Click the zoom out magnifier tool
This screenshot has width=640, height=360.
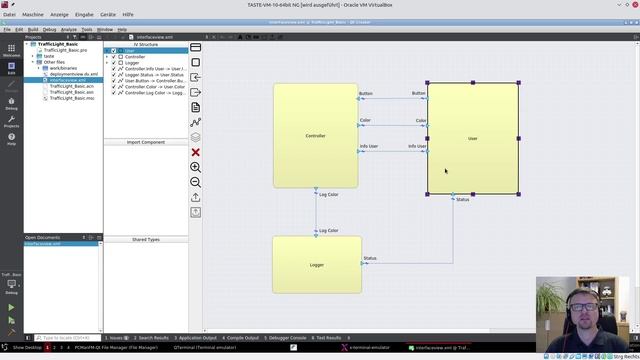click(196, 182)
